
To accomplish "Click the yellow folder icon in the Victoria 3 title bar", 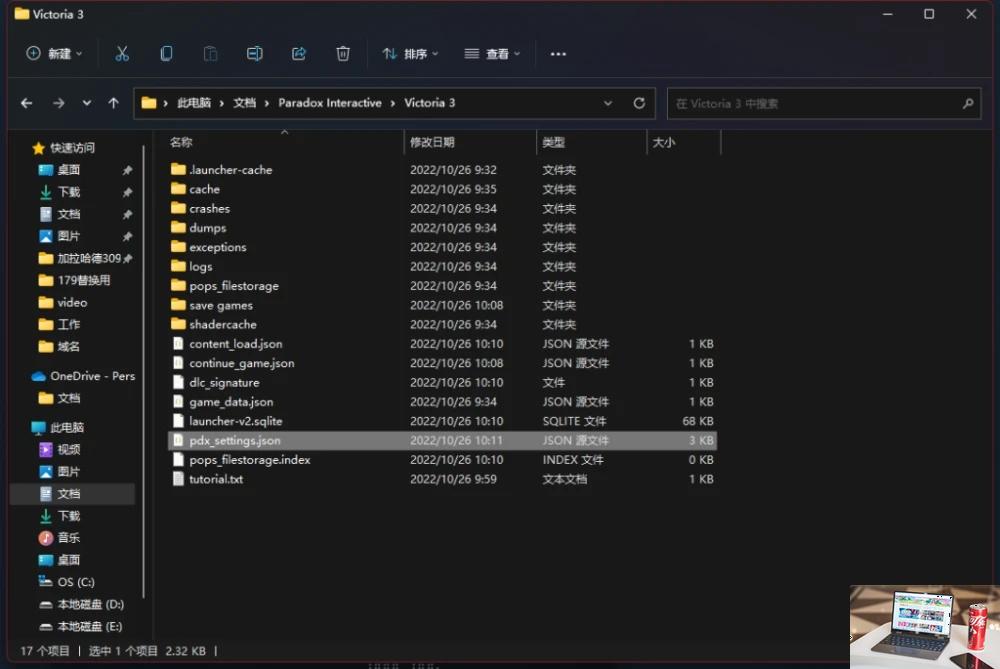I will 22,13.
